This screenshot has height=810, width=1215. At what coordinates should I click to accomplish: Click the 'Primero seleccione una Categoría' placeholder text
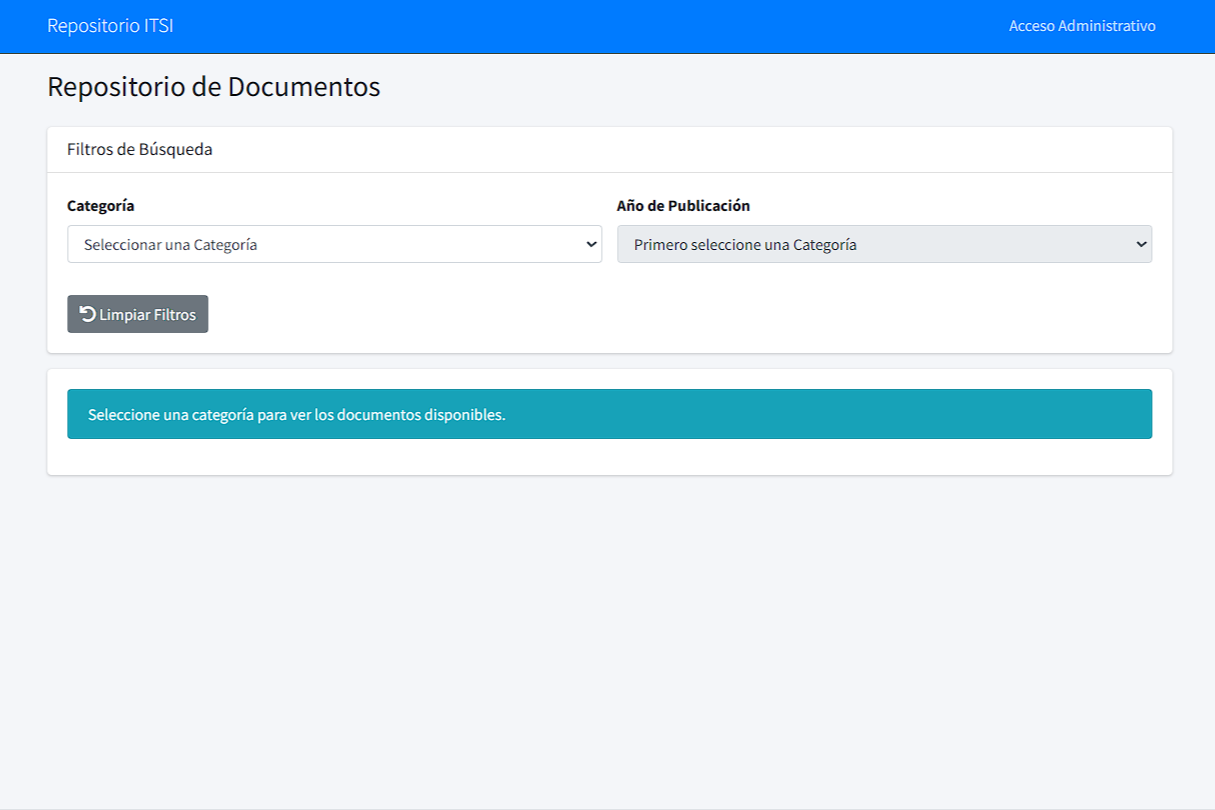tap(745, 245)
